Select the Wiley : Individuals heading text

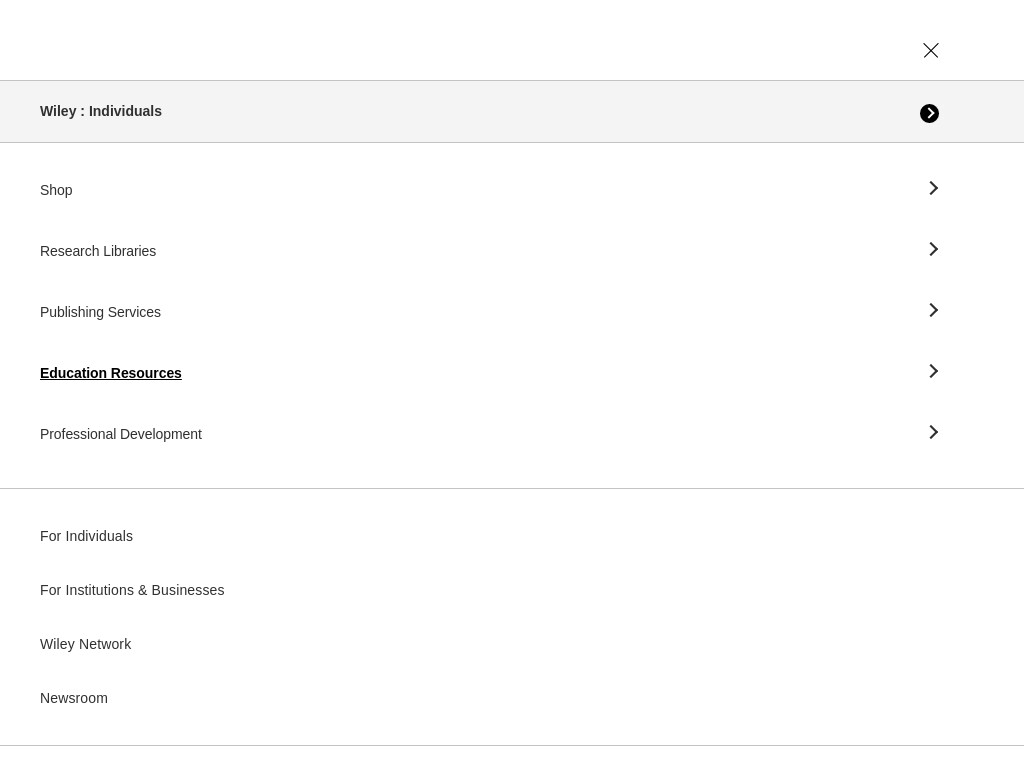(x=101, y=111)
